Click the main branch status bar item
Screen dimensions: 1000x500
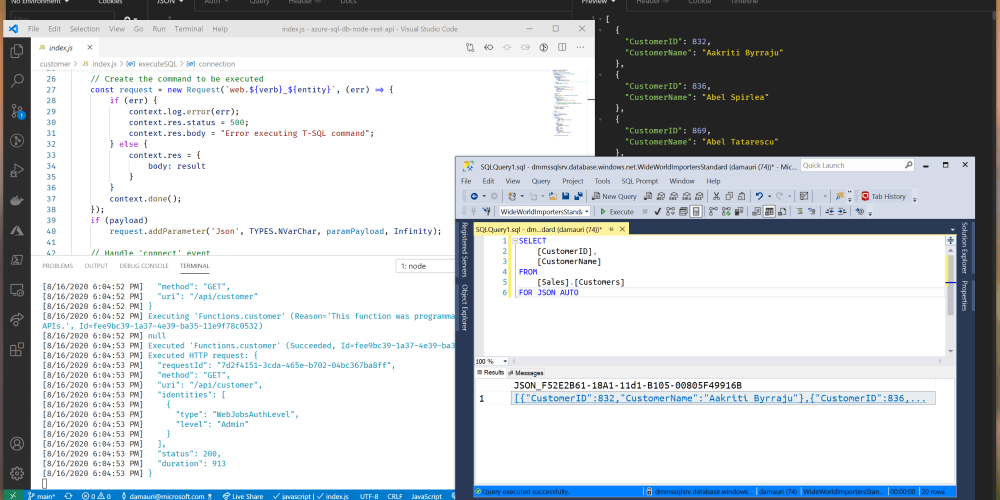tap(41, 496)
